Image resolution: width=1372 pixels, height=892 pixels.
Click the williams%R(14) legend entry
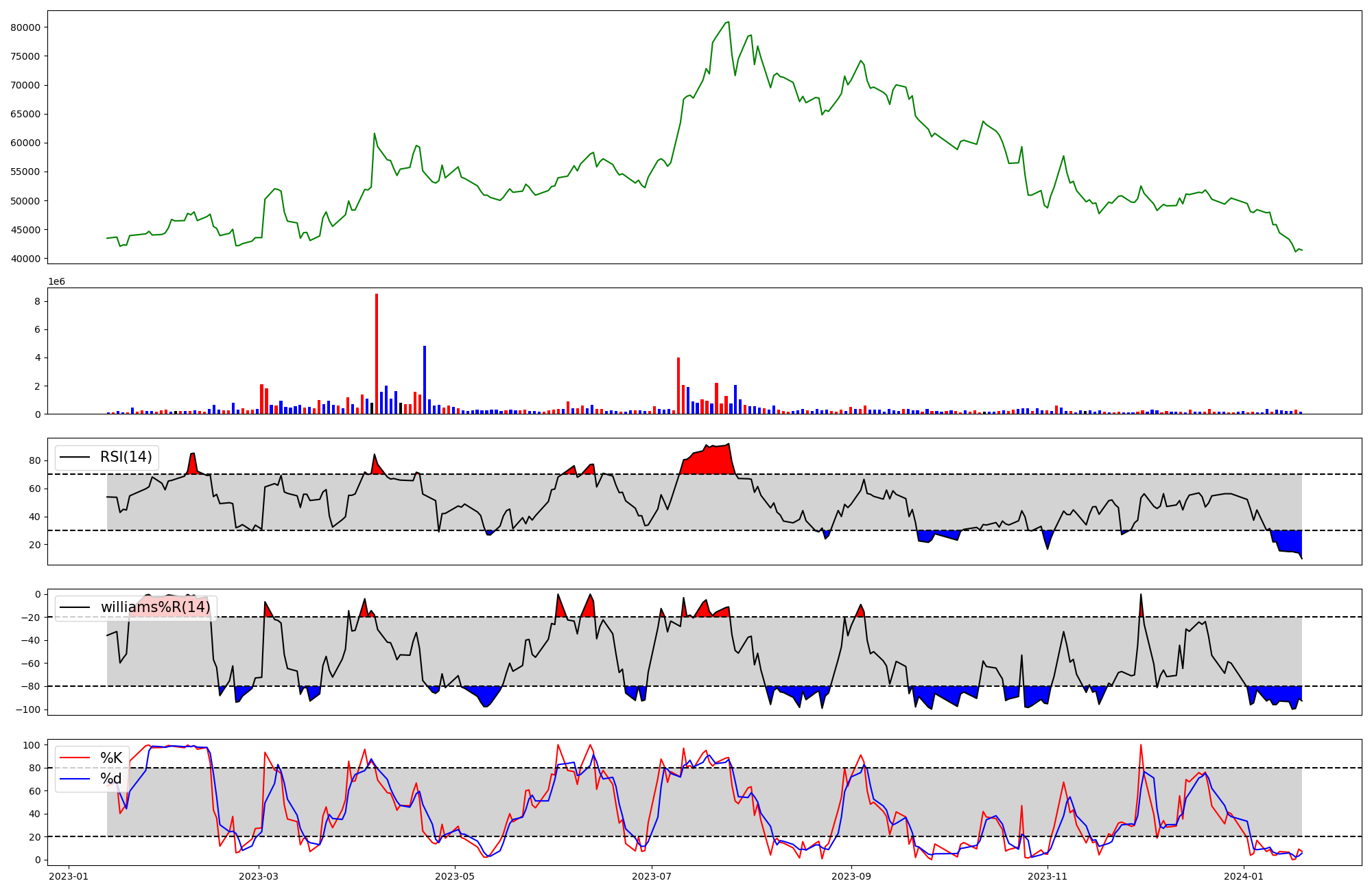coord(155,607)
